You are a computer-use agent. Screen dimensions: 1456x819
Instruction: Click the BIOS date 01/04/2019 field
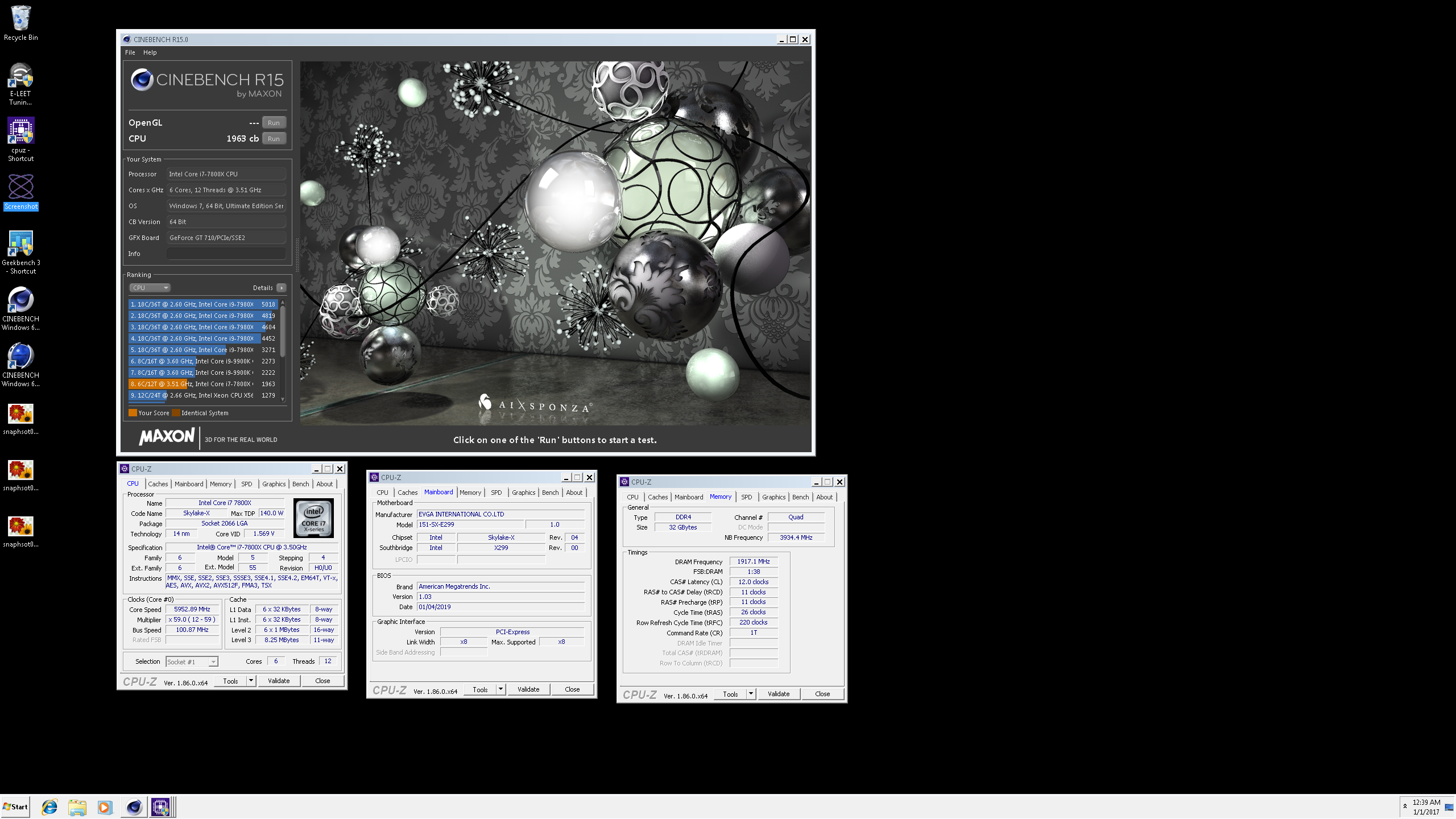tap(500, 607)
